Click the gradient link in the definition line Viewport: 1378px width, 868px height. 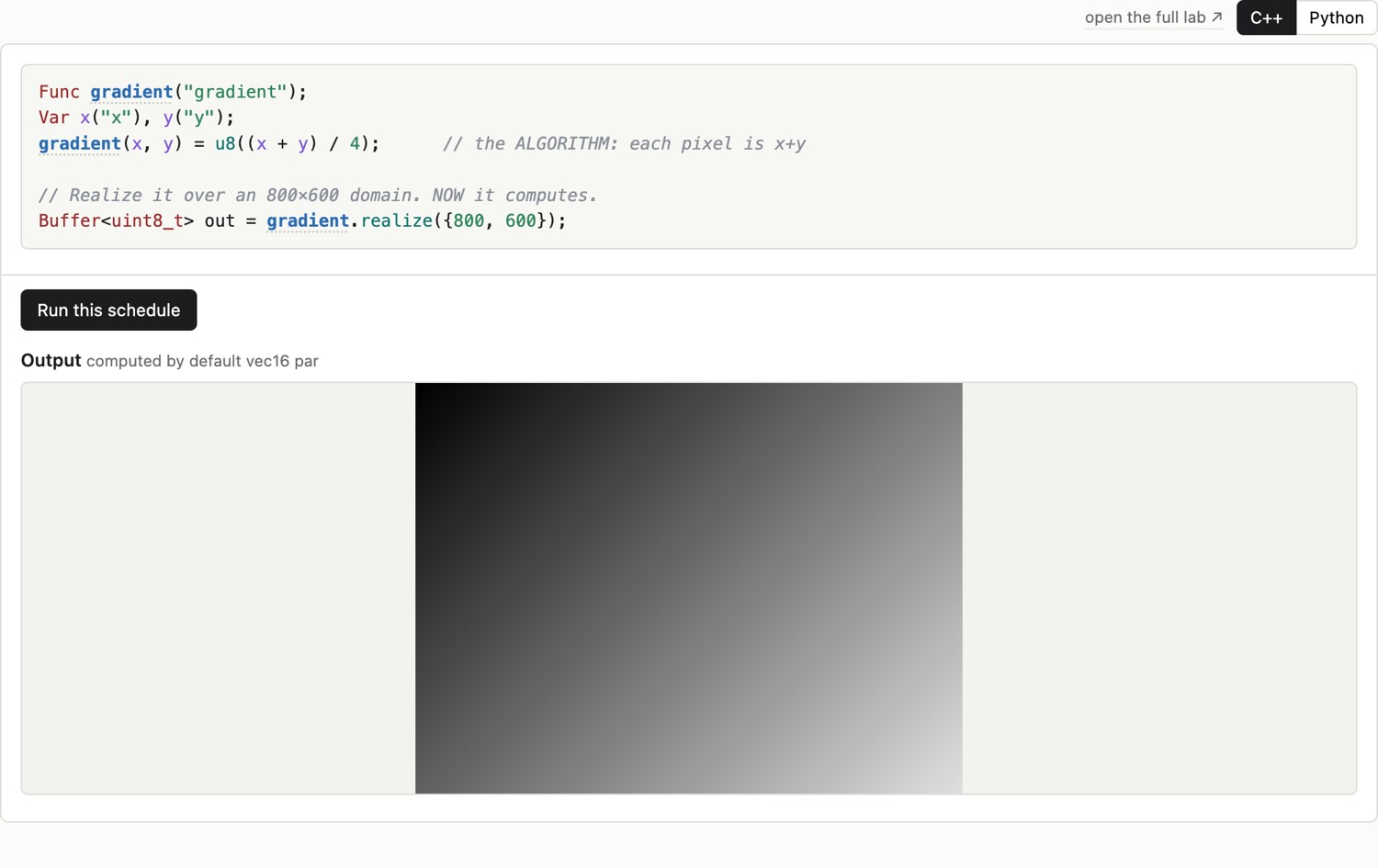tap(80, 143)
